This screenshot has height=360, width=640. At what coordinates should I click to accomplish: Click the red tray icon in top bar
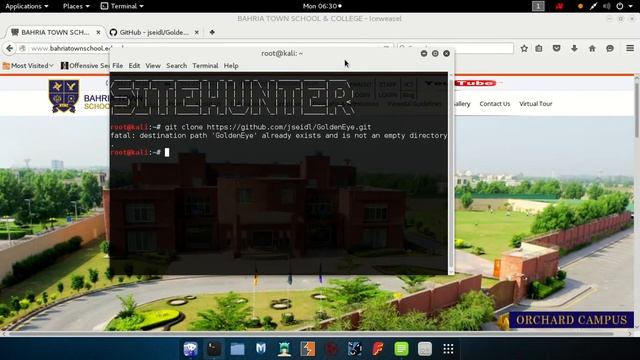(559, 6)
